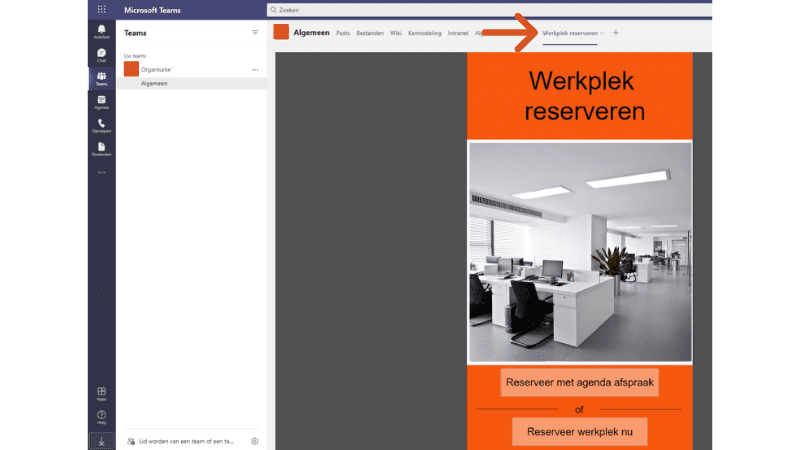
Task: Open the app launcher waffle icon
Action: coord(102,9)
